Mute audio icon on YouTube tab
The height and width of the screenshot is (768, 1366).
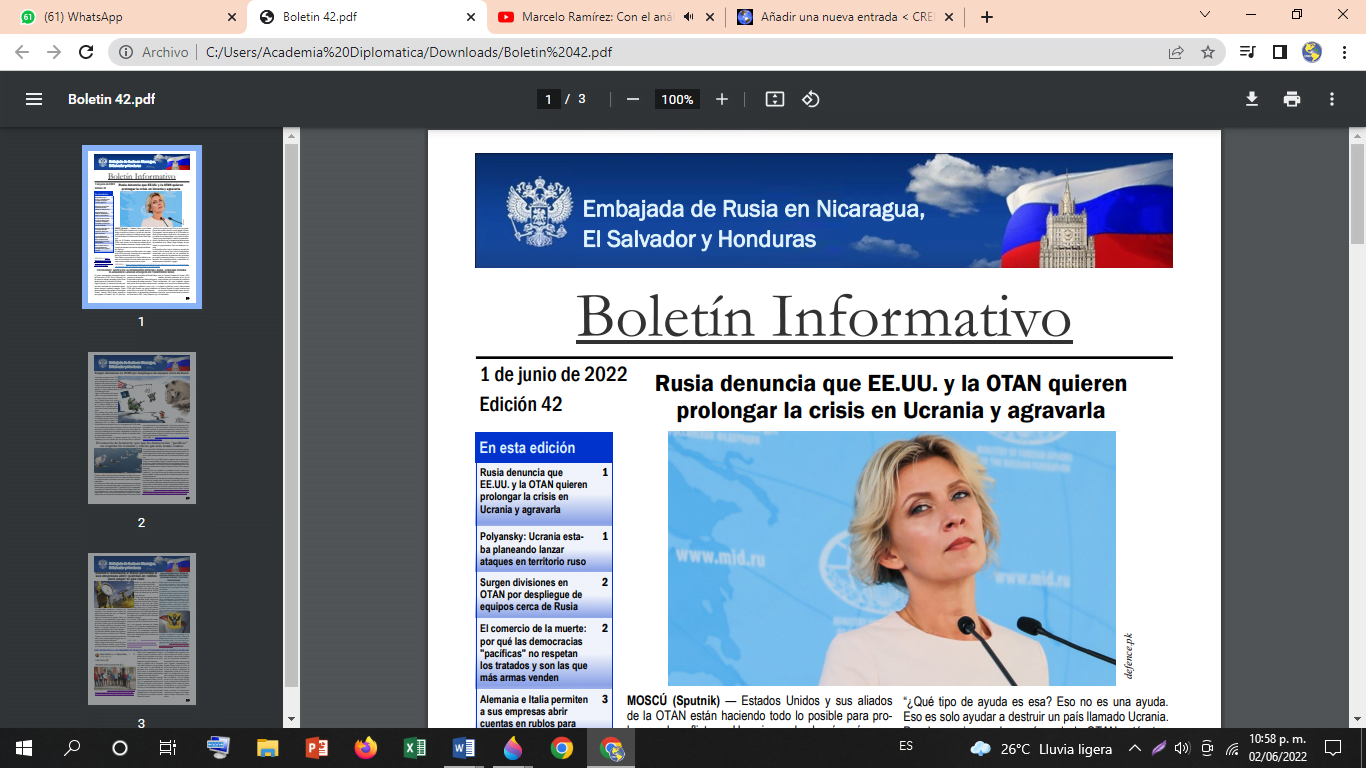pos(689,17)
